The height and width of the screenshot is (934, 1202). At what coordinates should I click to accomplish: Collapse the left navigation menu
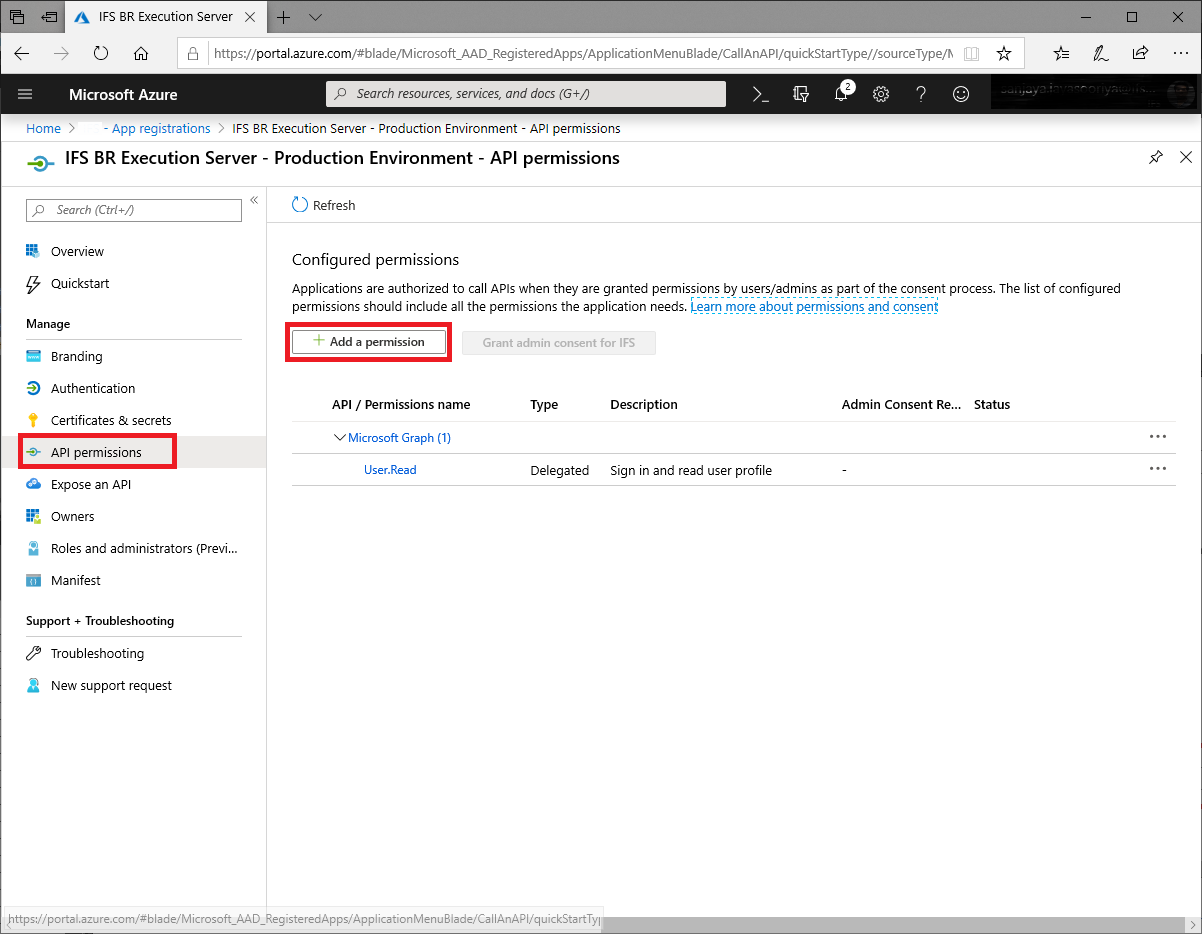pyautogui.click(x=254, y=201)
